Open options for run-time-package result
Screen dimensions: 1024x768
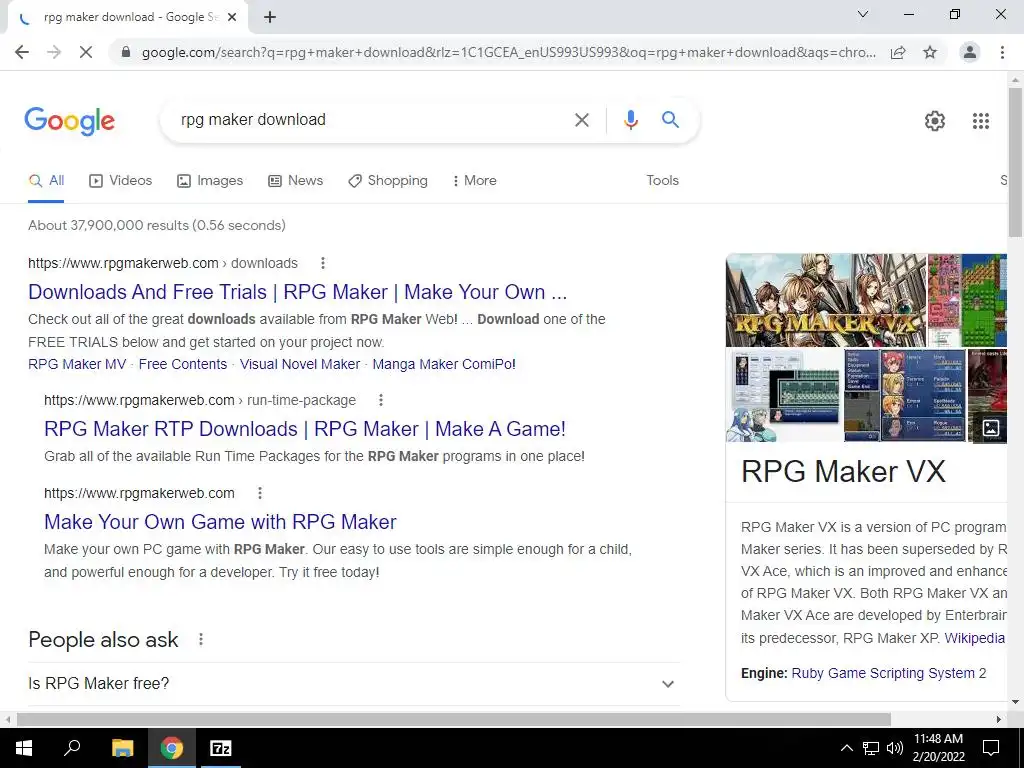coord(381,400)
